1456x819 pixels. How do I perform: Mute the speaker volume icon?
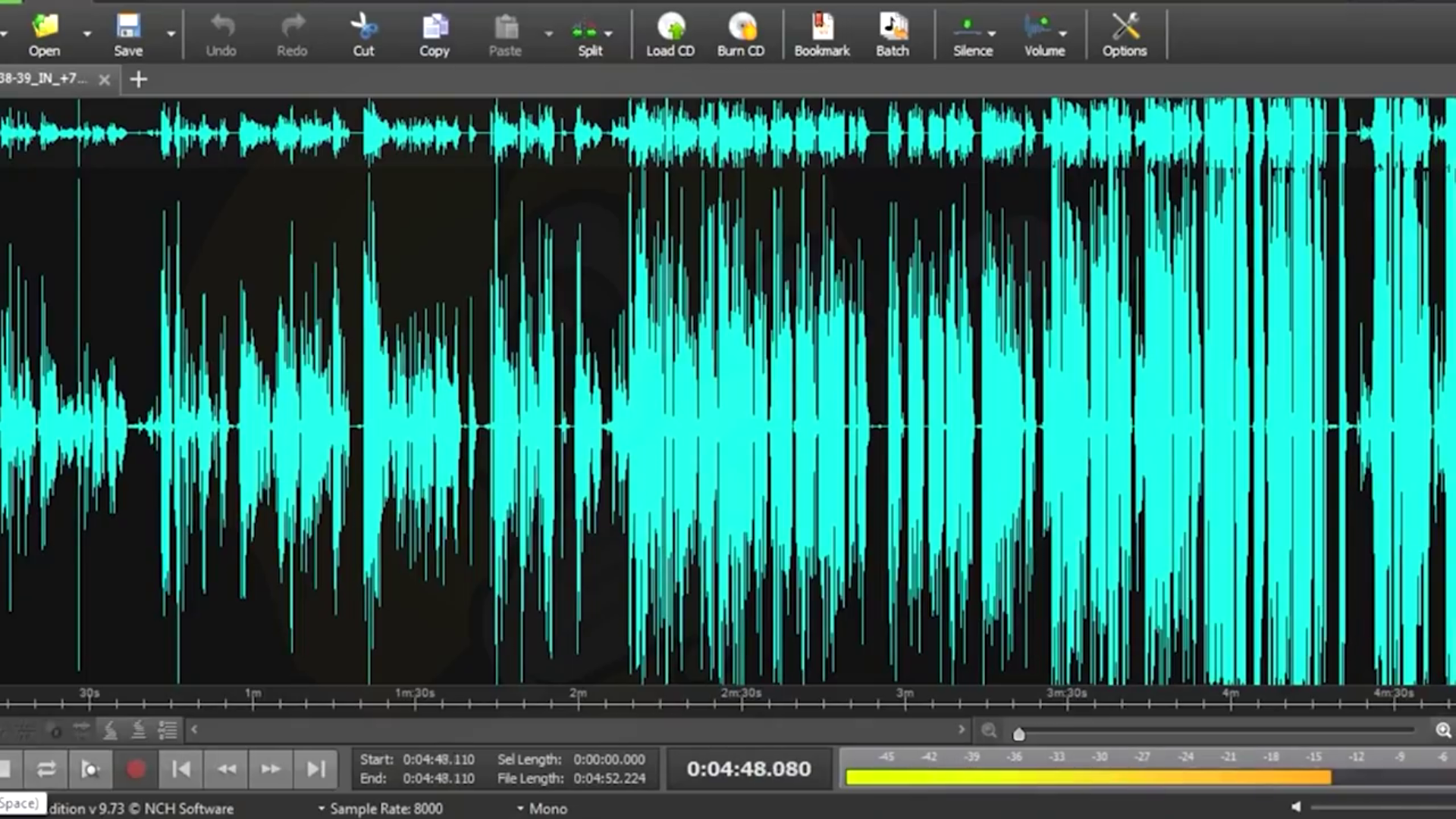coord(1296,807)
